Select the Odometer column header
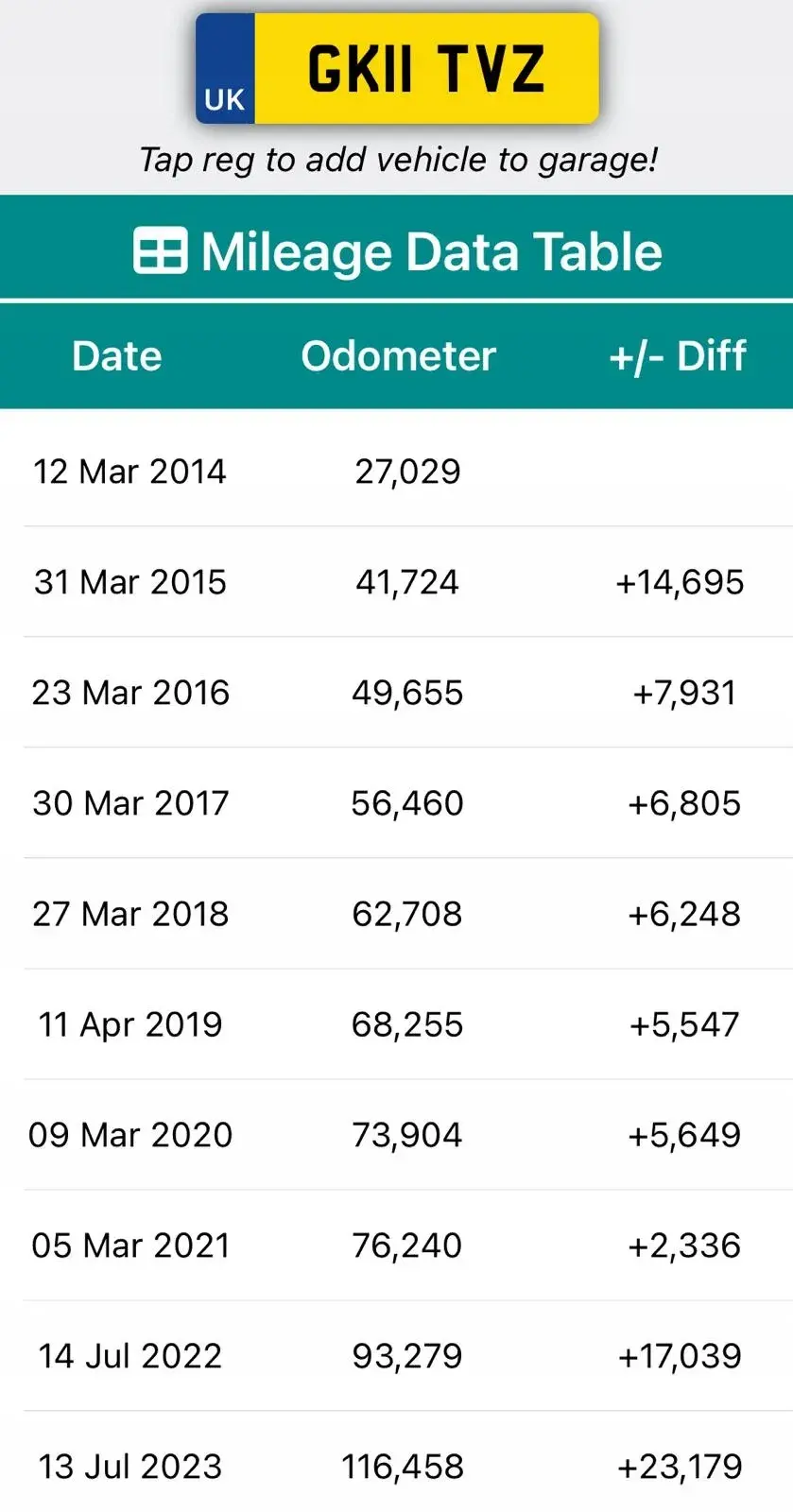793x1512 pixels. tap(398, 356)
